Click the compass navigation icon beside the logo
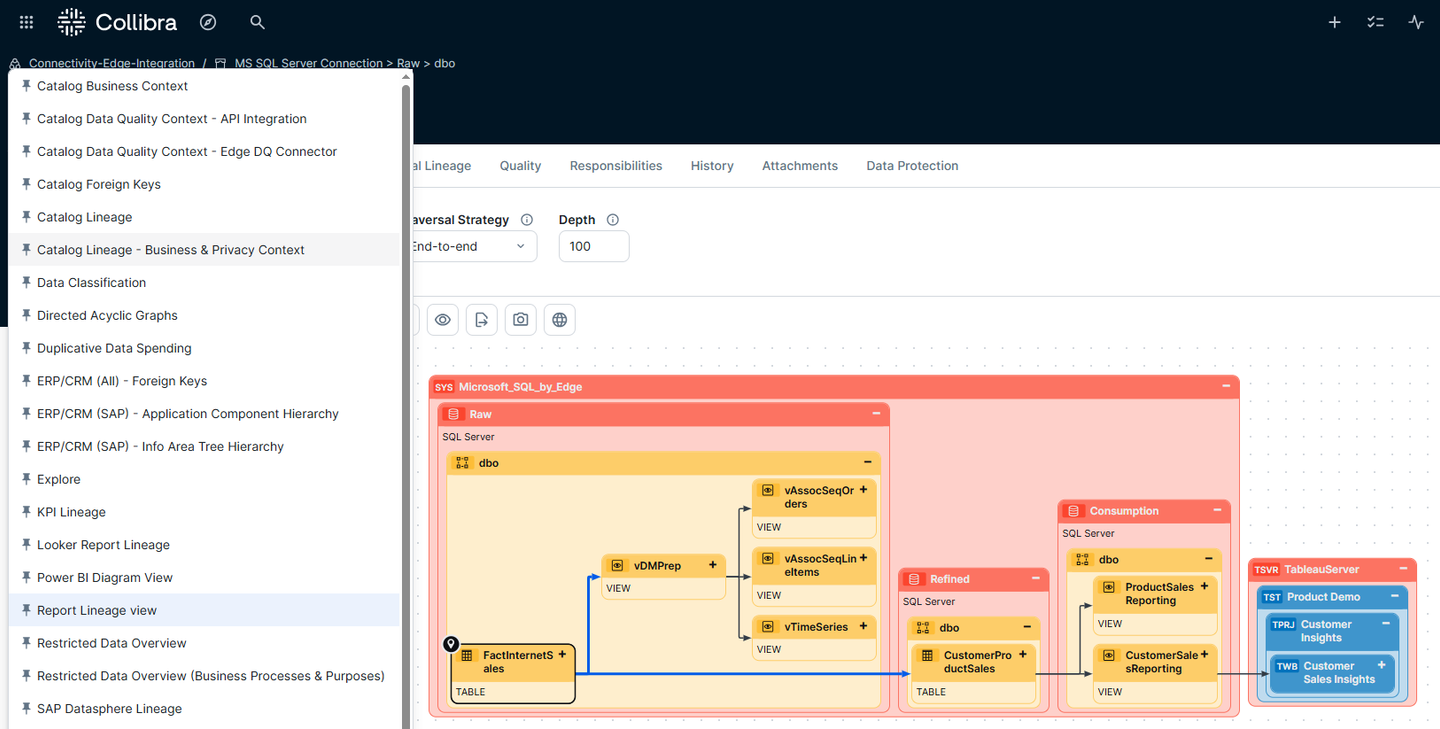1440x729 pixels. (208, 21)
